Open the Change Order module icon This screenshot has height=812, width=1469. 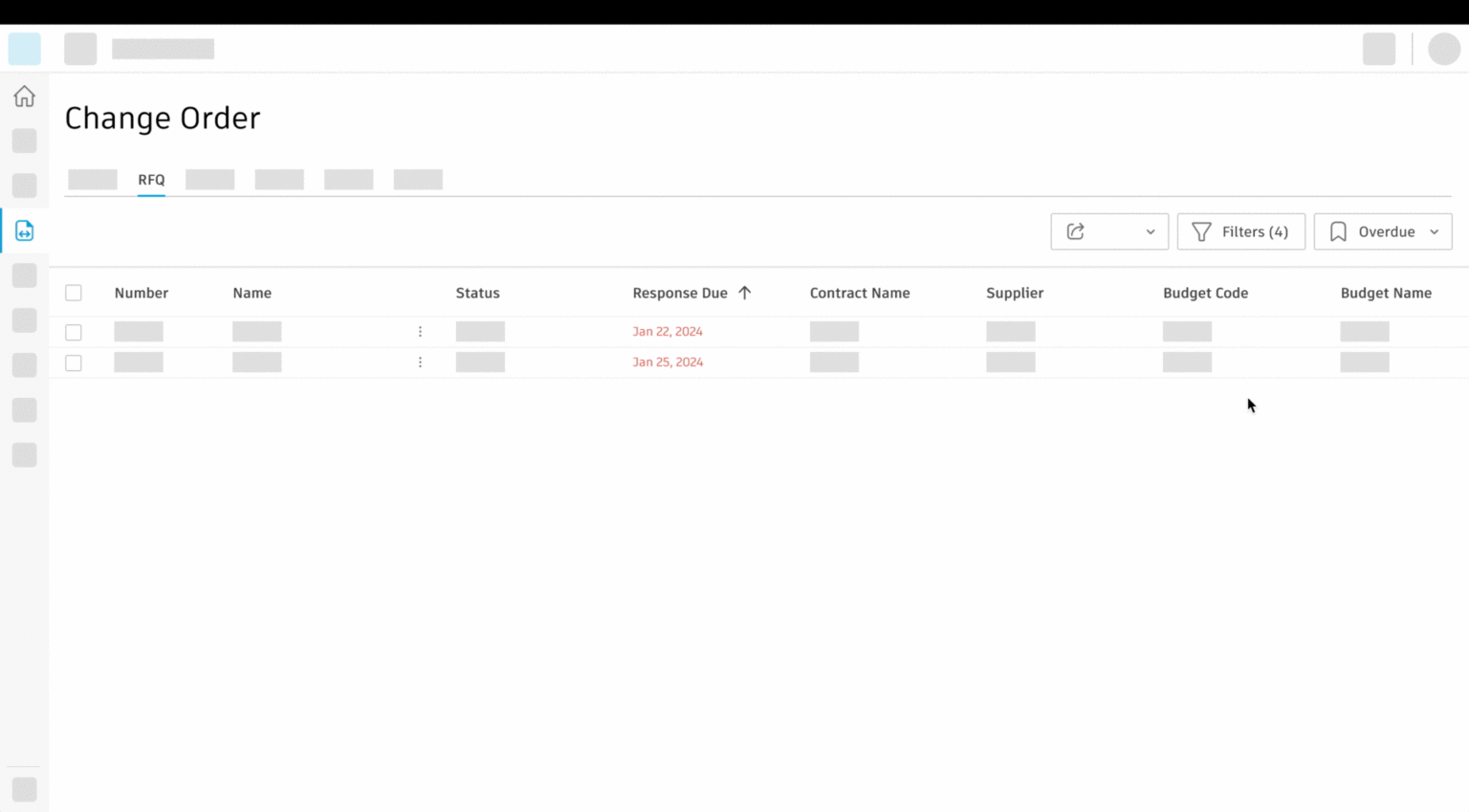click(x=24, y=230)
